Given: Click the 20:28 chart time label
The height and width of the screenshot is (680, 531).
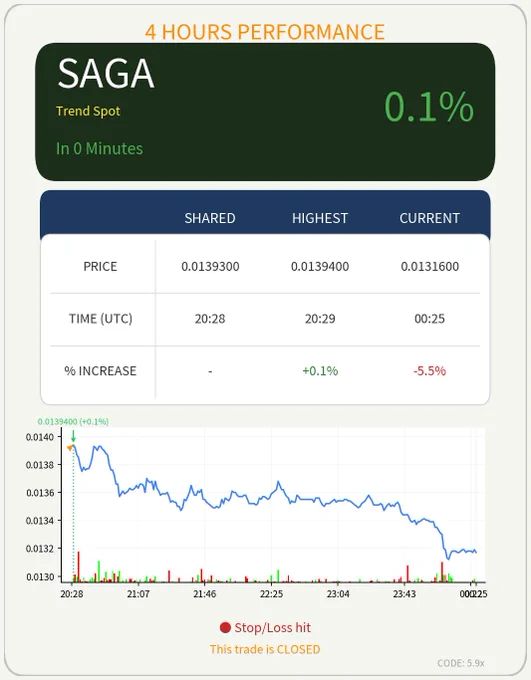Looking at the screenshot, I should [x=72, y=594].
